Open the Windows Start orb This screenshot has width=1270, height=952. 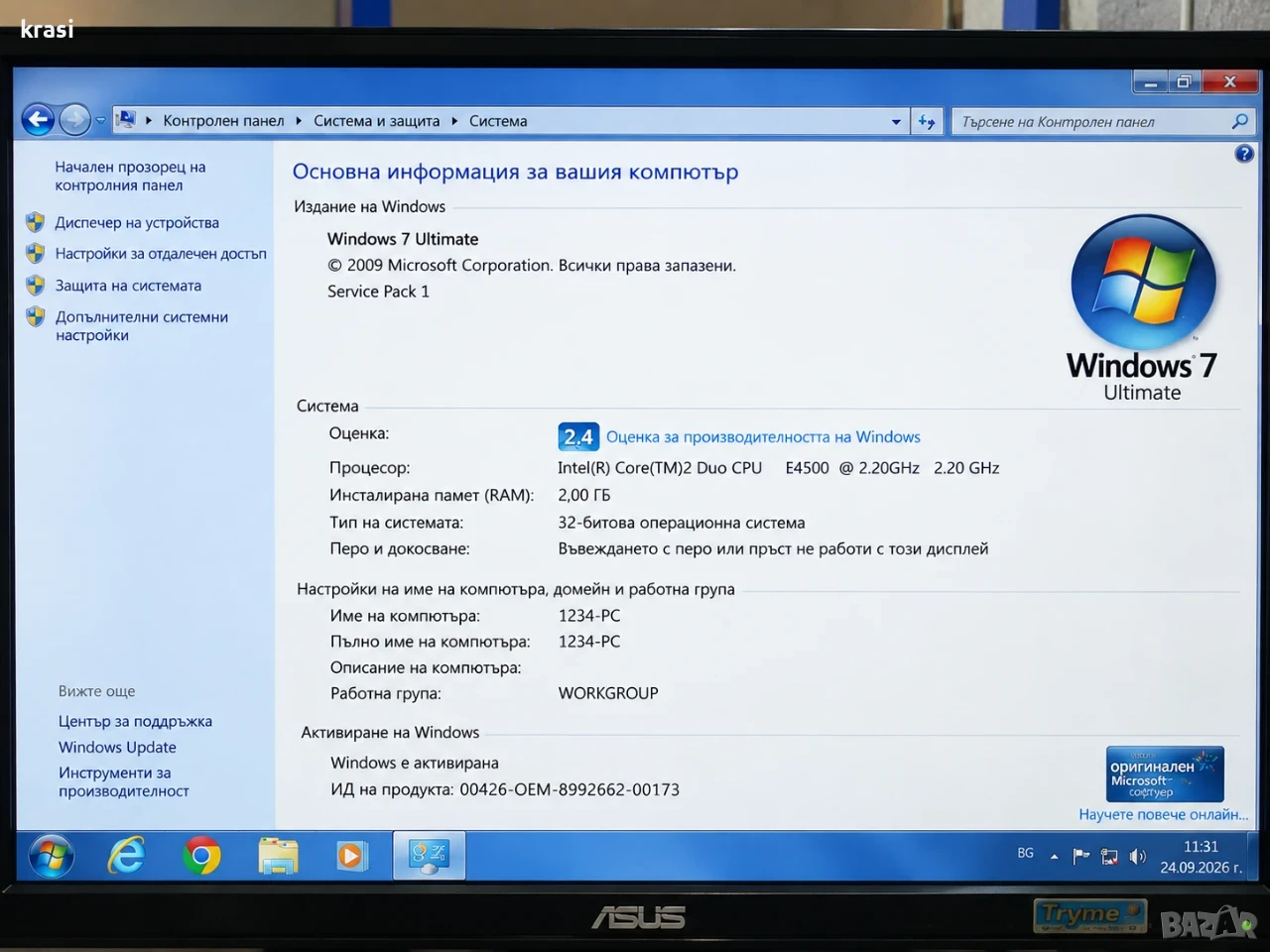51,856
